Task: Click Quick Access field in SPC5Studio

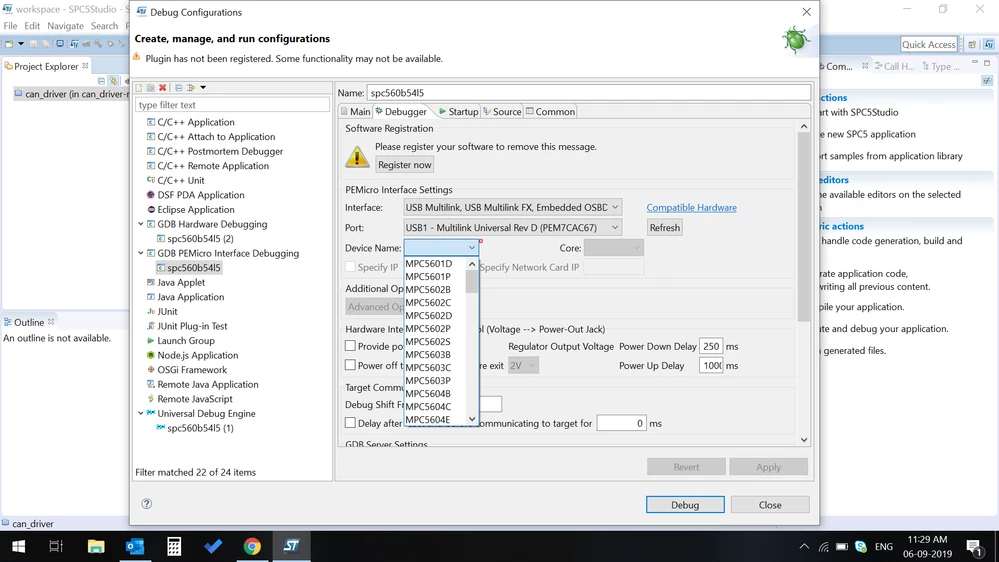Action: (928, 45)
